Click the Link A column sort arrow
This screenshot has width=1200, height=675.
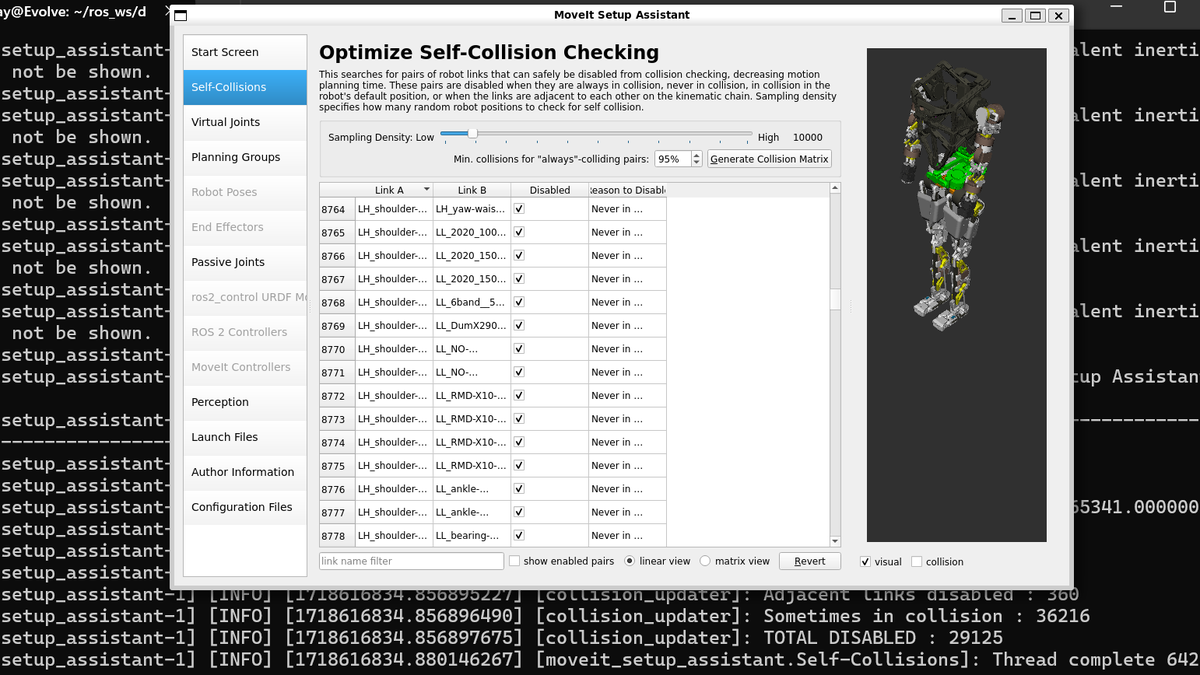(x=427, y=189)
